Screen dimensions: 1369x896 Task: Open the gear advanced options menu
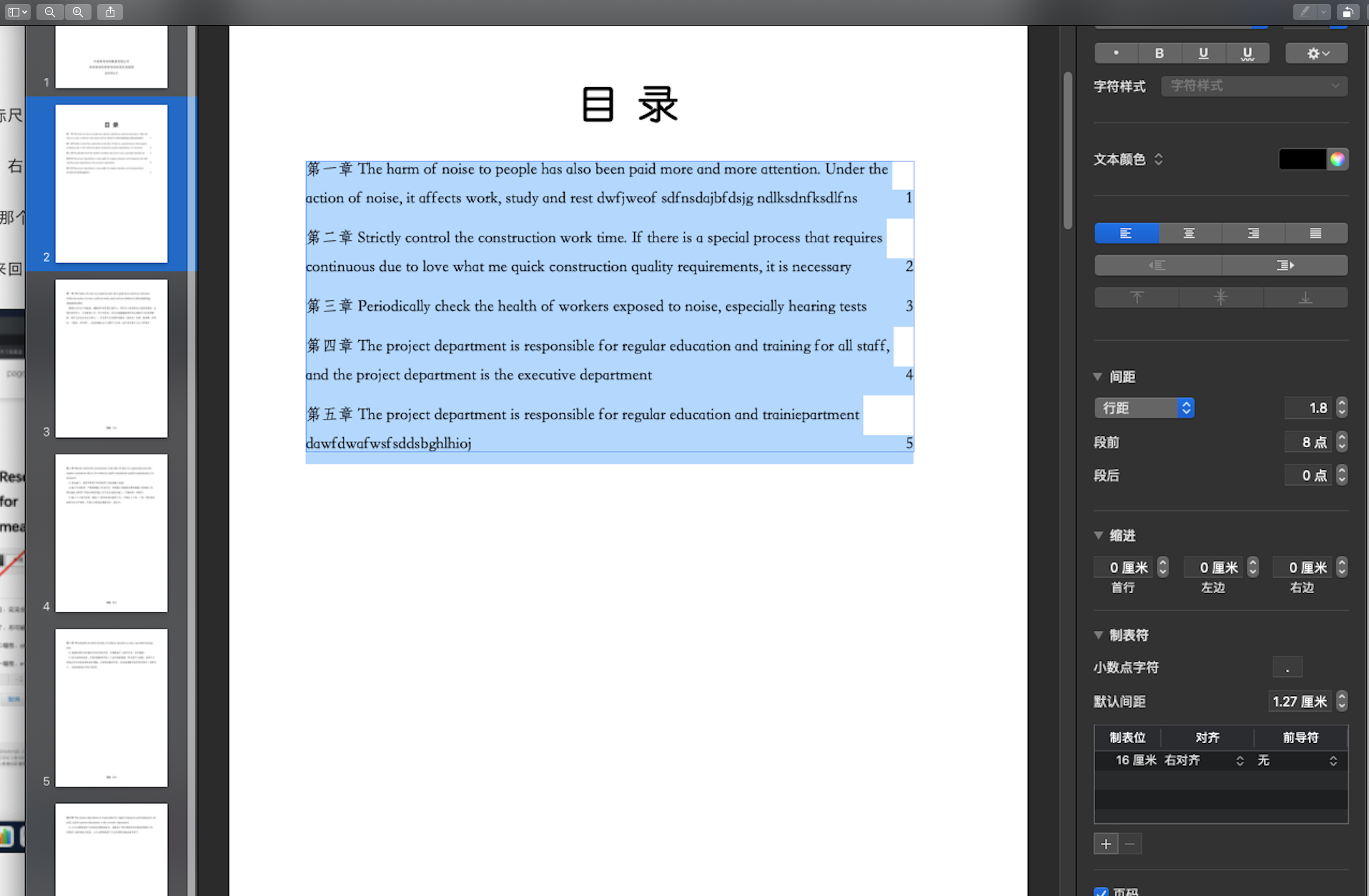pos(1317,54)
